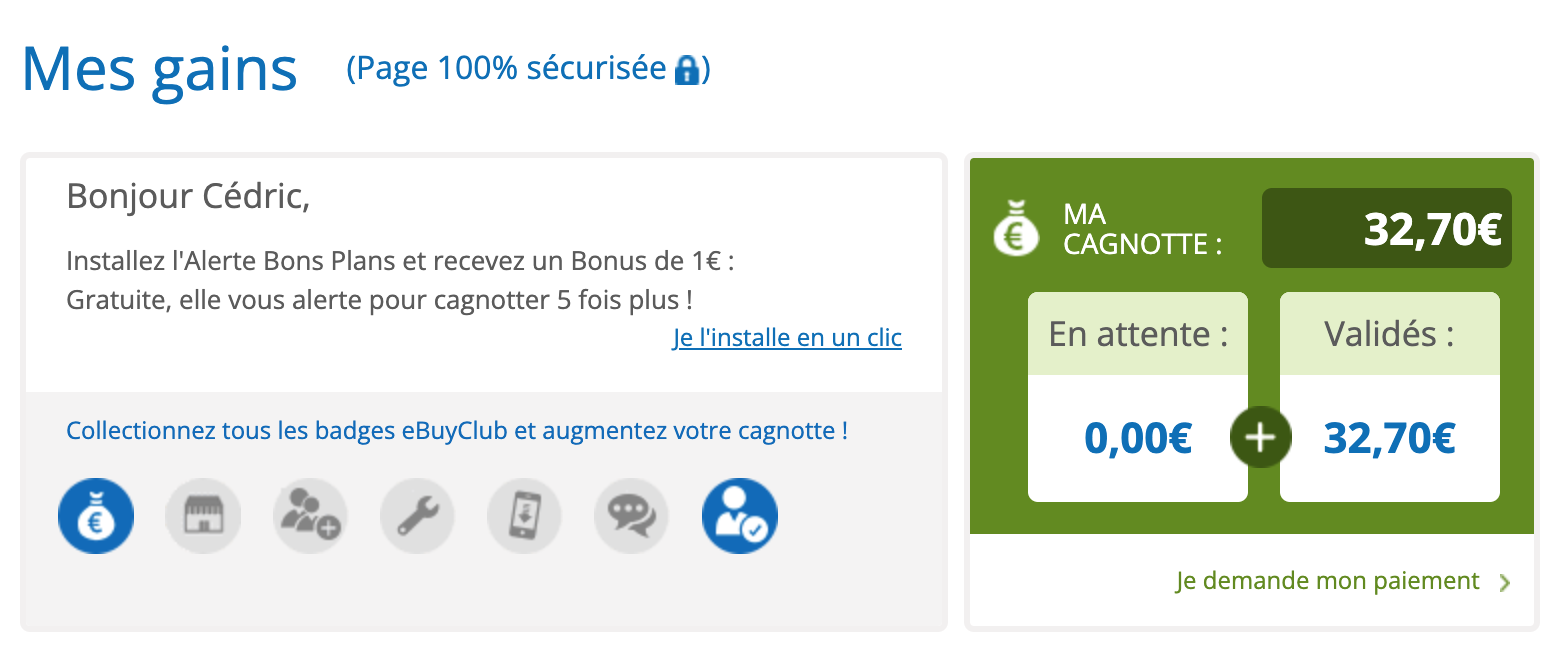Viewport: 1560px width, 656px height.
Task: Click the 32,70€ cagnotte total box
Action: click(x=1387, y=228)
